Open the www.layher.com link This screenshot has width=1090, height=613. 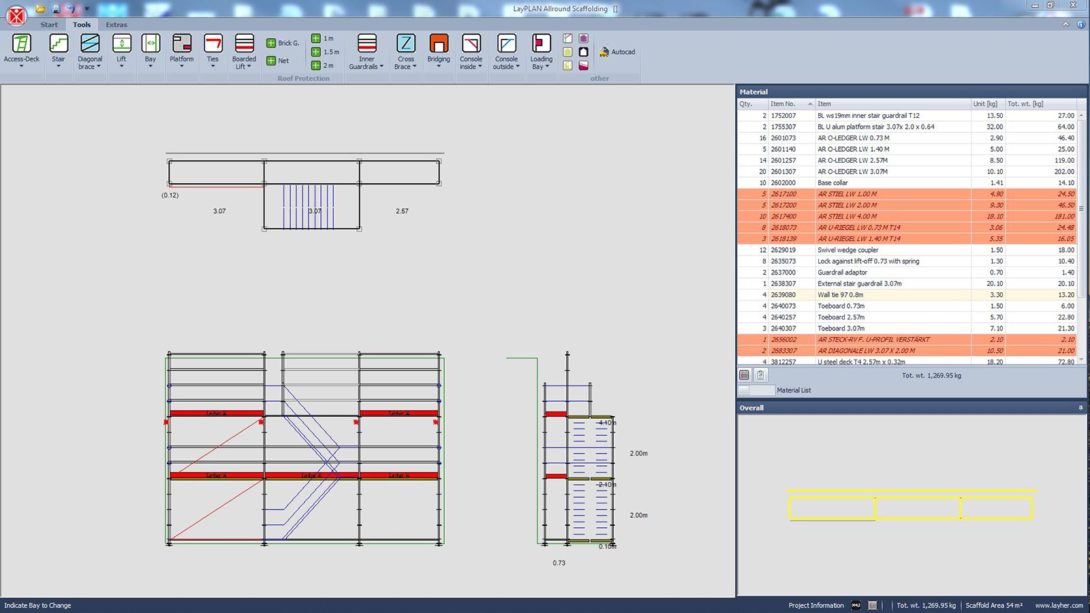pyautogui.click(x=1059, y=605)
